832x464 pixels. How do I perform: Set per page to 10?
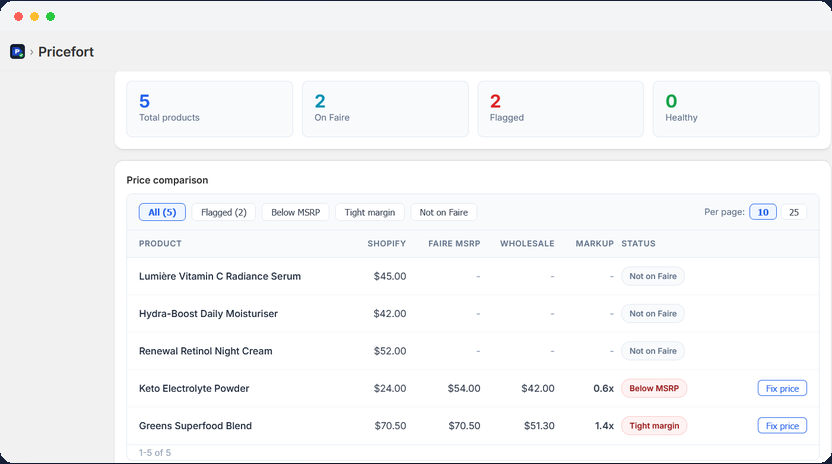point(763,212)
